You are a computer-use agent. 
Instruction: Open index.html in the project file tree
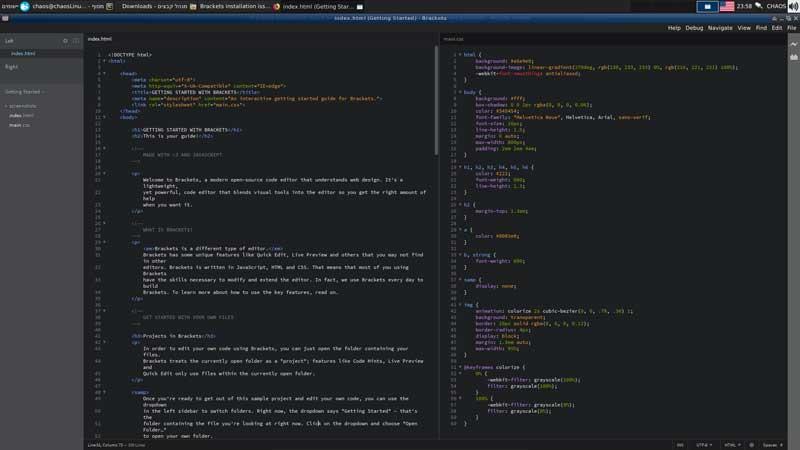21,116
